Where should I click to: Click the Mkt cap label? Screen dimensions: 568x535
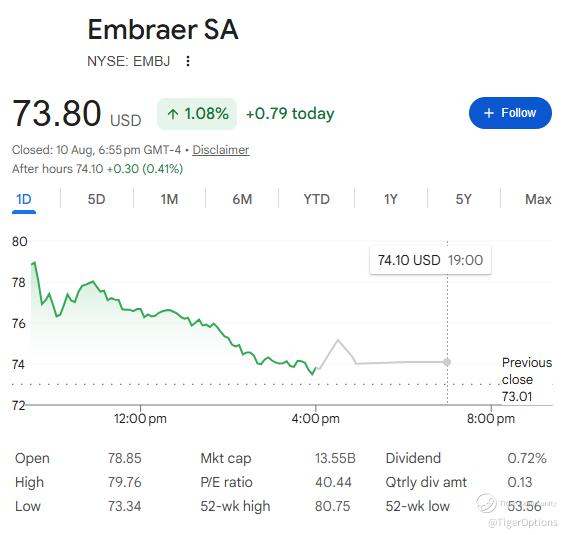(x=226, y=458)
